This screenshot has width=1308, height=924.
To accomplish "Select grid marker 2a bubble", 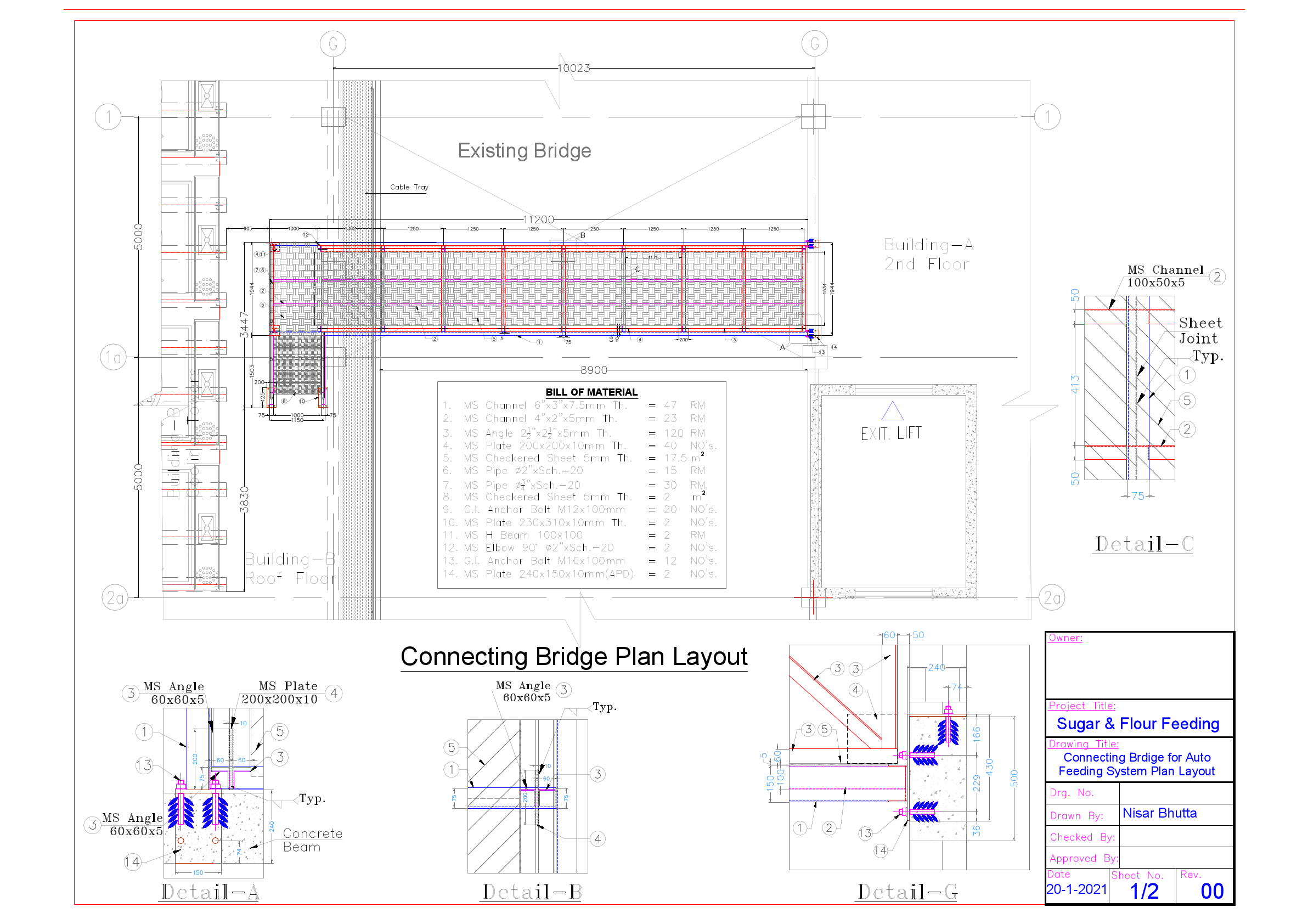I will pos(115,598).
